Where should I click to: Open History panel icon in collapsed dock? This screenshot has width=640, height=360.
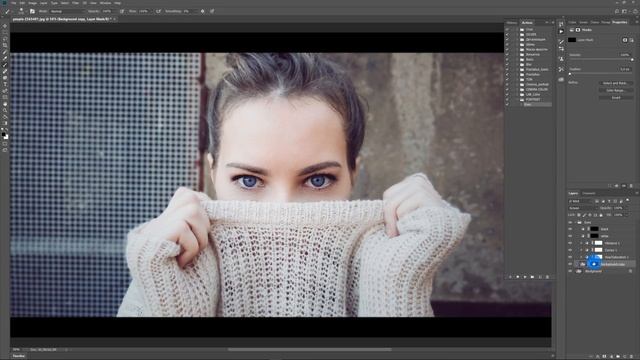click(x=561, y=24)
